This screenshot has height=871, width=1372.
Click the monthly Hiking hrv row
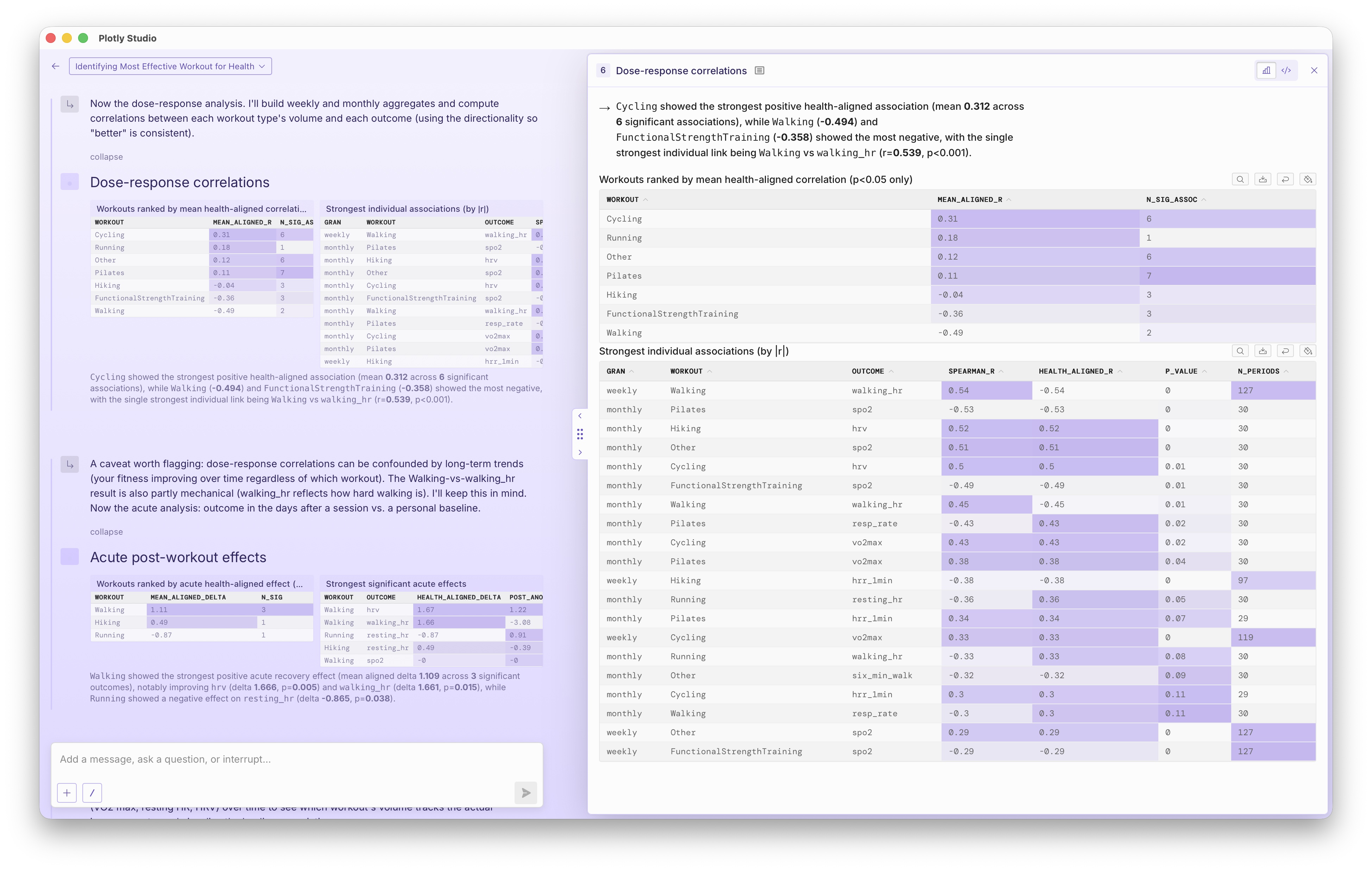957,429
